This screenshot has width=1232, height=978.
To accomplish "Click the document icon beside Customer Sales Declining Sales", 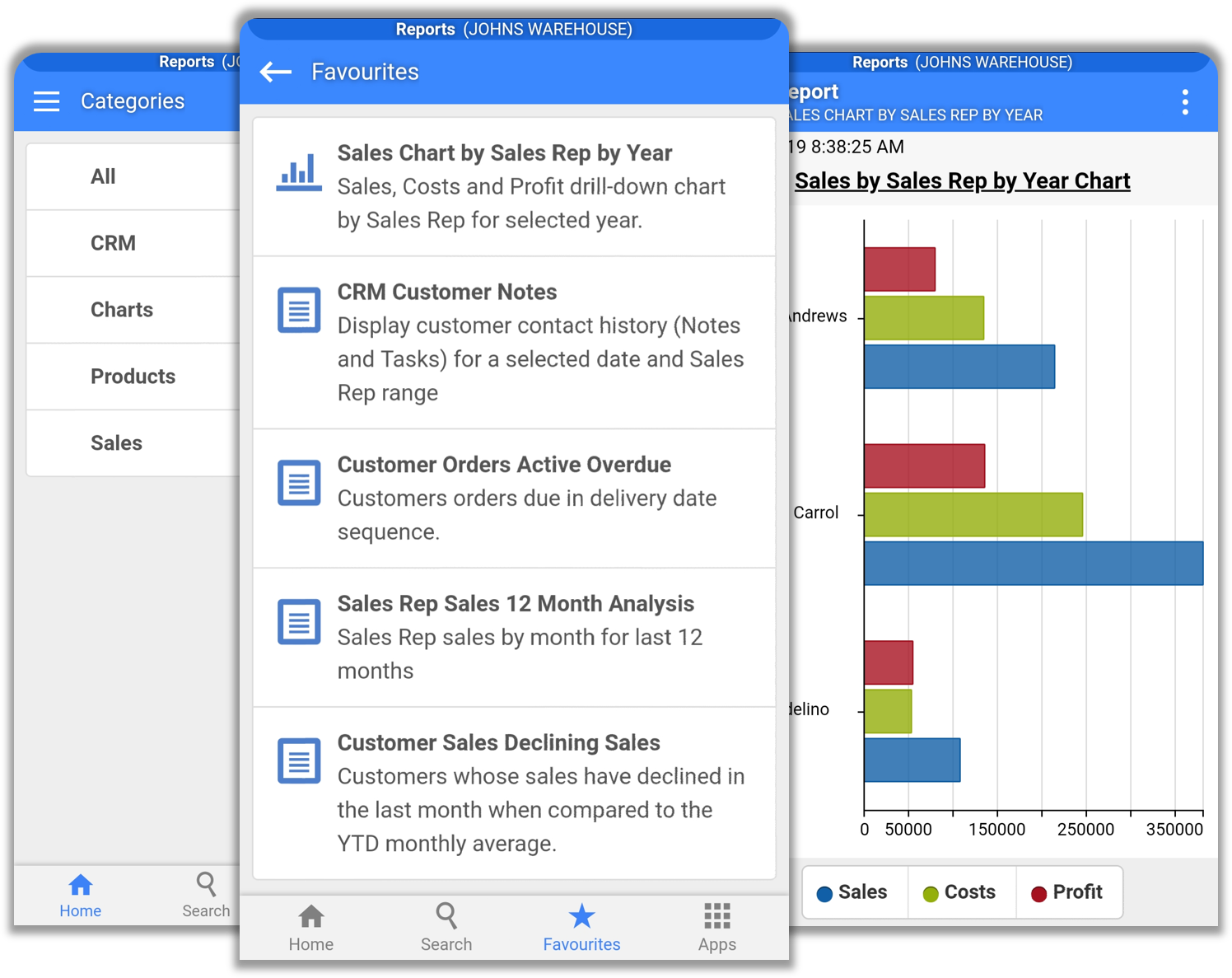I will point(299,760).
